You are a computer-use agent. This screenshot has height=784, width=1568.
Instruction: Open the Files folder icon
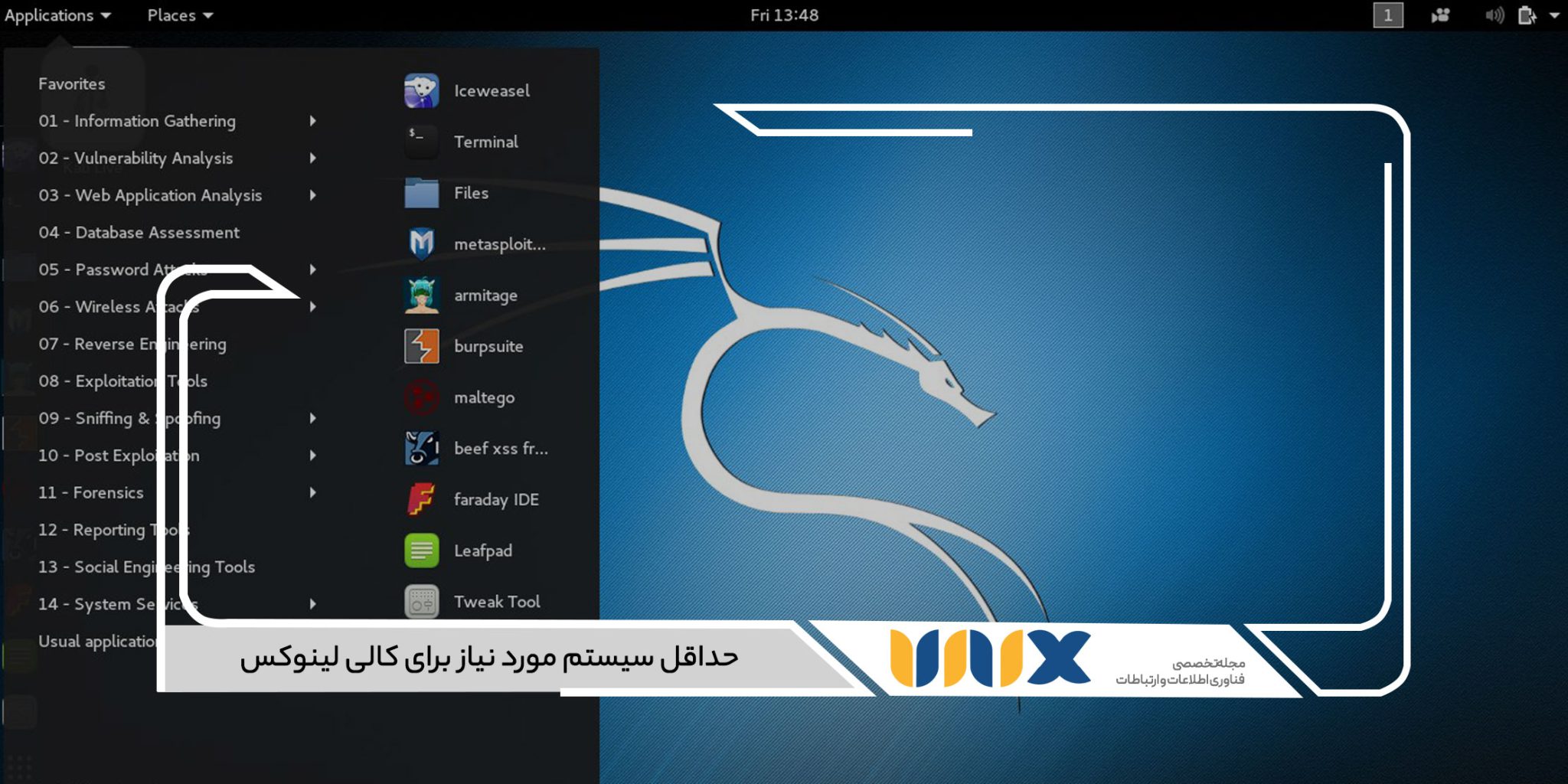pyautogui.click(x=421, y=193)
